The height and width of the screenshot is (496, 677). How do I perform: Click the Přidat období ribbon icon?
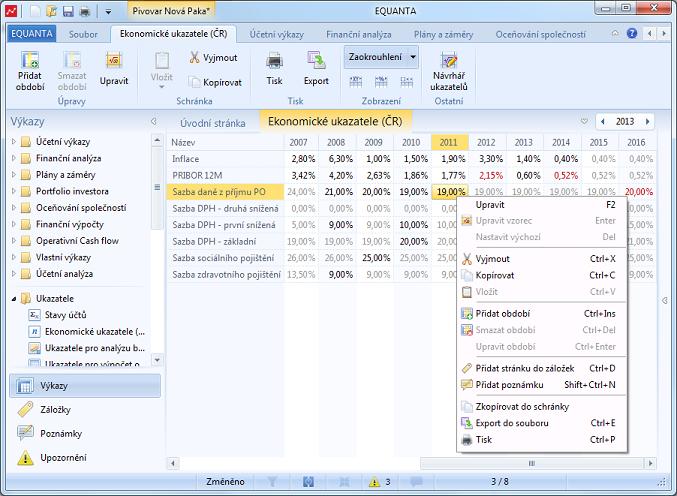pyautogui.click(x=30, y=60)
